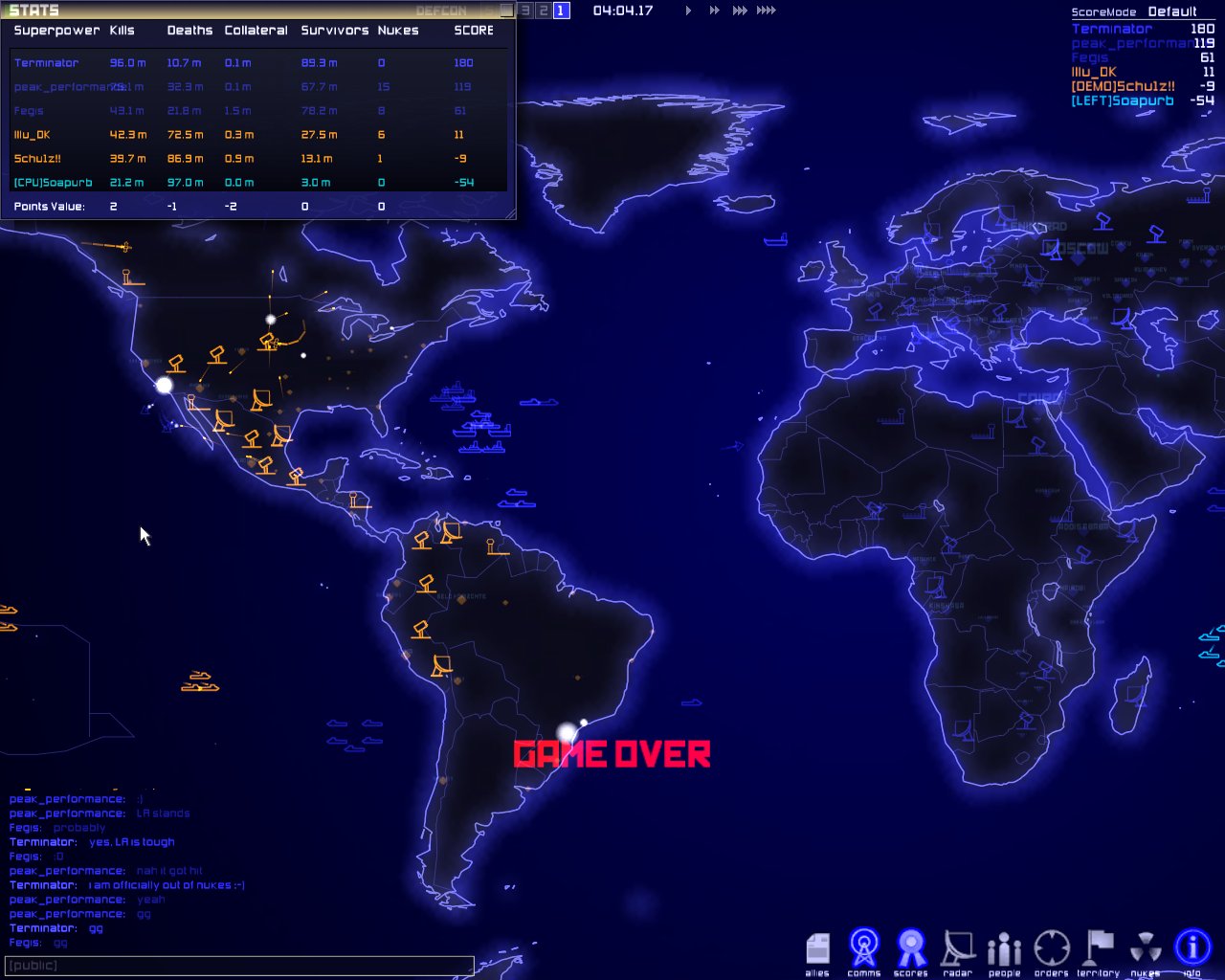Click the DEFCON 3 level indicator

coord(524,11)
